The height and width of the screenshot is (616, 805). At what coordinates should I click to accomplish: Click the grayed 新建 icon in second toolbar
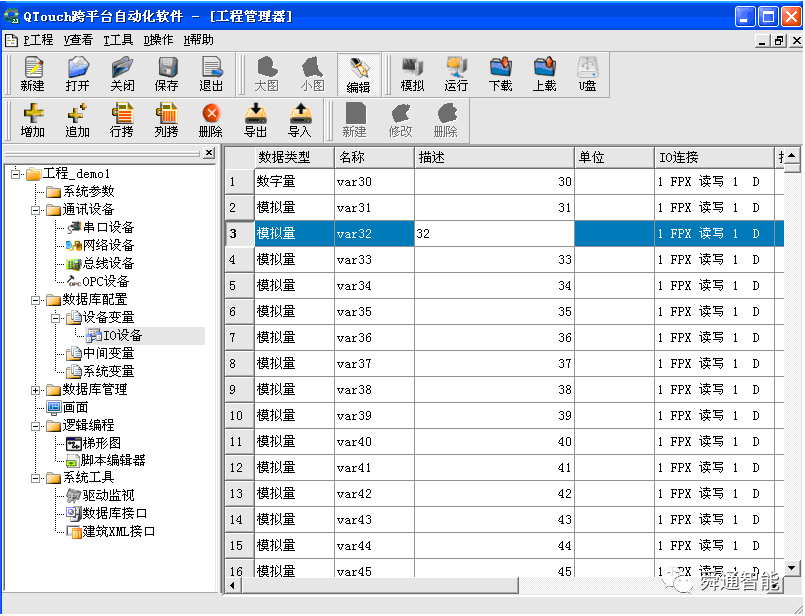355,120
